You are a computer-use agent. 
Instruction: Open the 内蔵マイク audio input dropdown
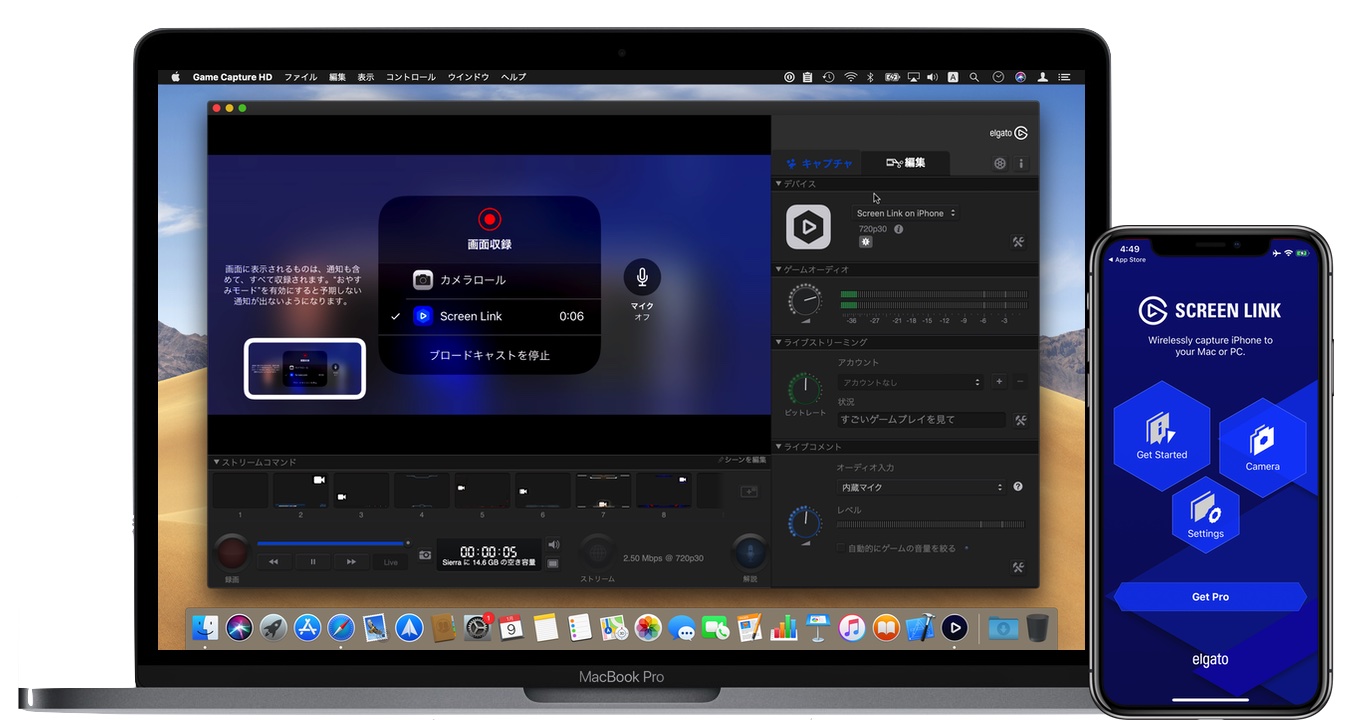[x=921, y=487]
